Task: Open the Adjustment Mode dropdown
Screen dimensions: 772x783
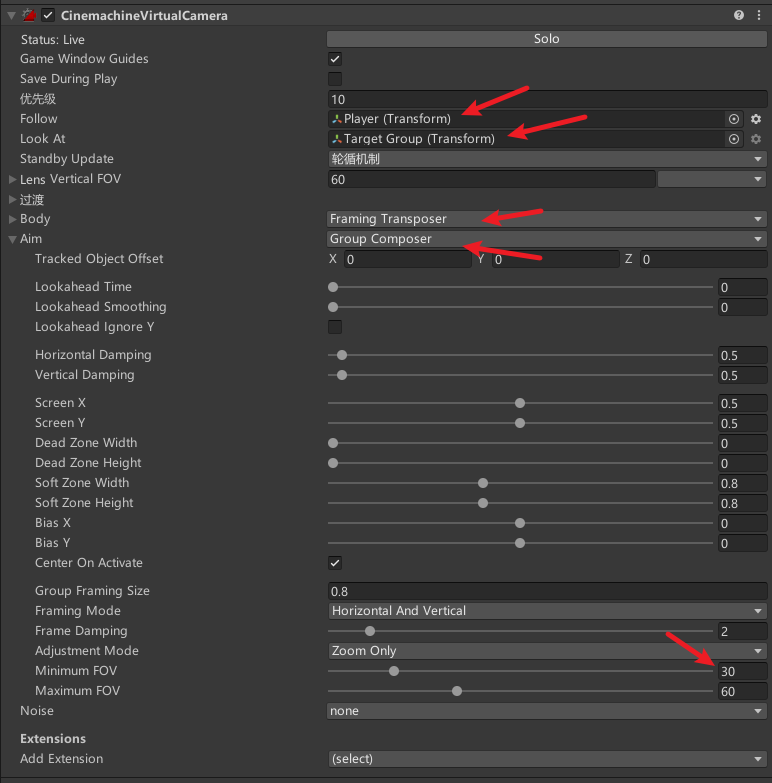Action: click(547, 651)
